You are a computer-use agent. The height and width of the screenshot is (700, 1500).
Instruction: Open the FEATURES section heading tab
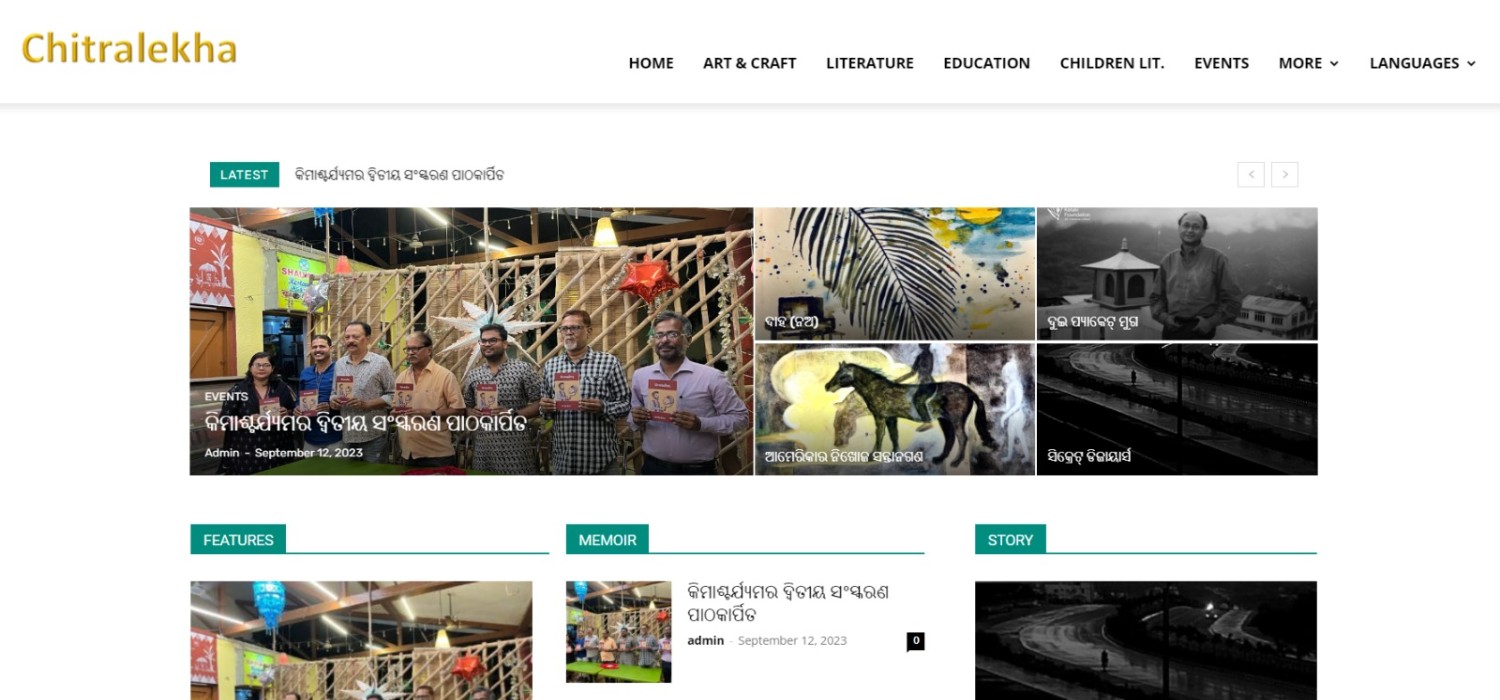[238, 539]
